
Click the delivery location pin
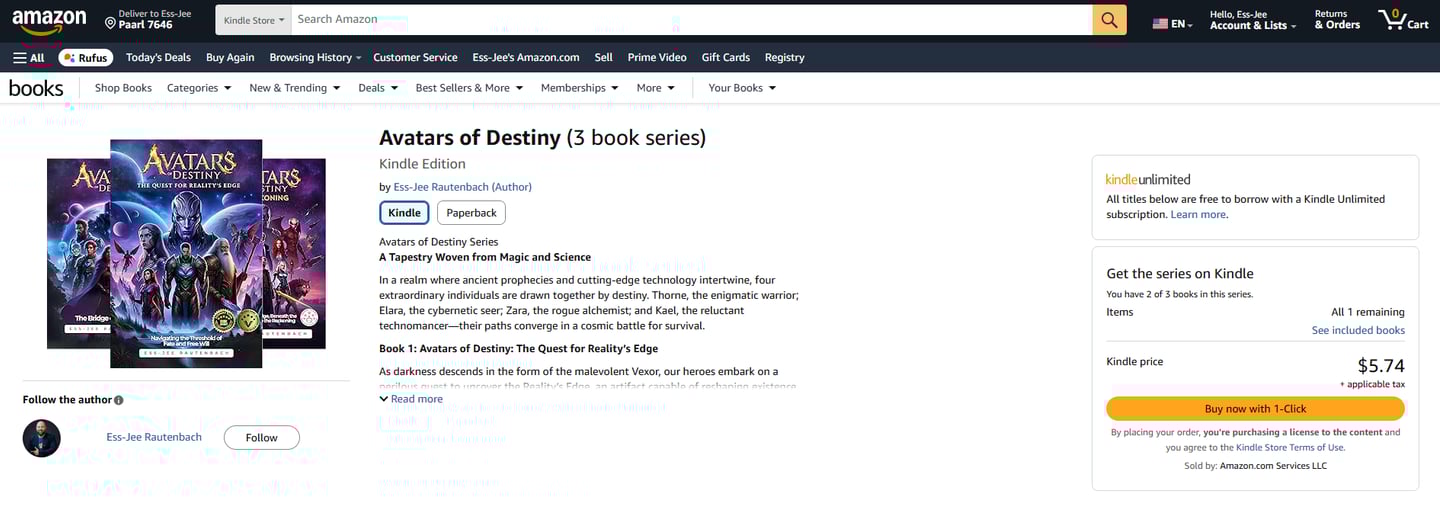point(110,23)
